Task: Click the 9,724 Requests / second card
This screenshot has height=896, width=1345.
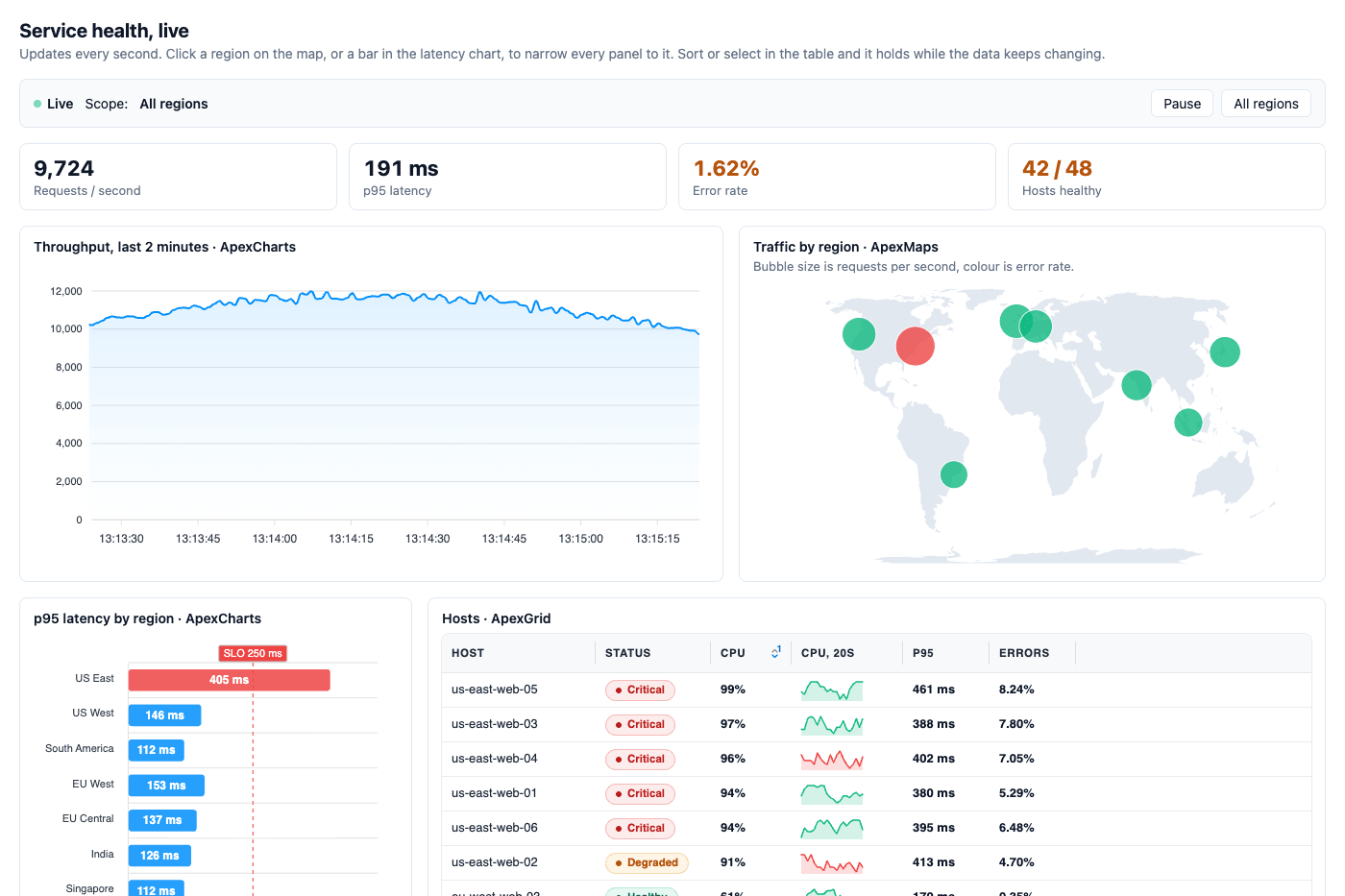Action: click(178, 177)
